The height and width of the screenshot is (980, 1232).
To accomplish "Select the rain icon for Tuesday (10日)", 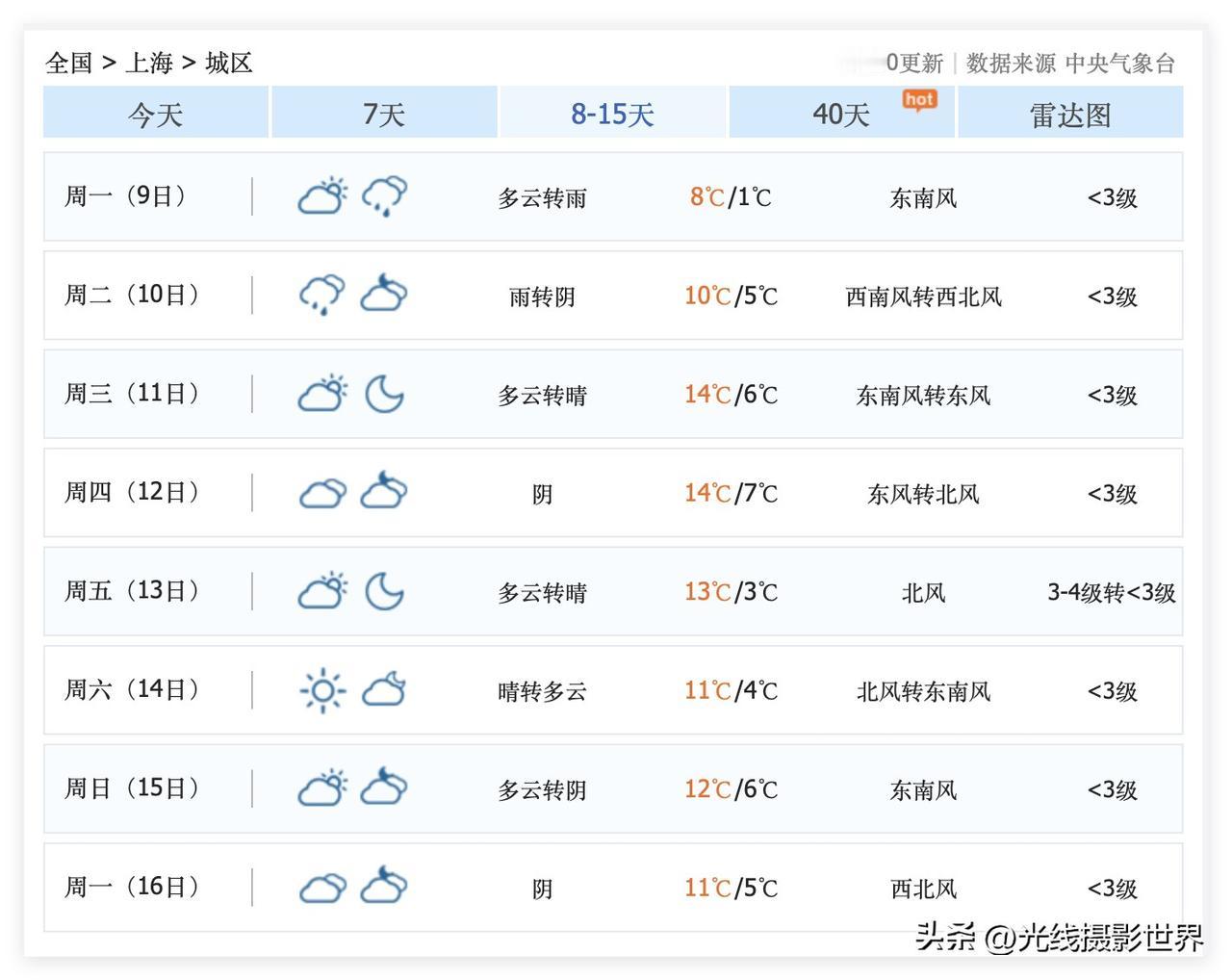I will (x=321, y=294).
